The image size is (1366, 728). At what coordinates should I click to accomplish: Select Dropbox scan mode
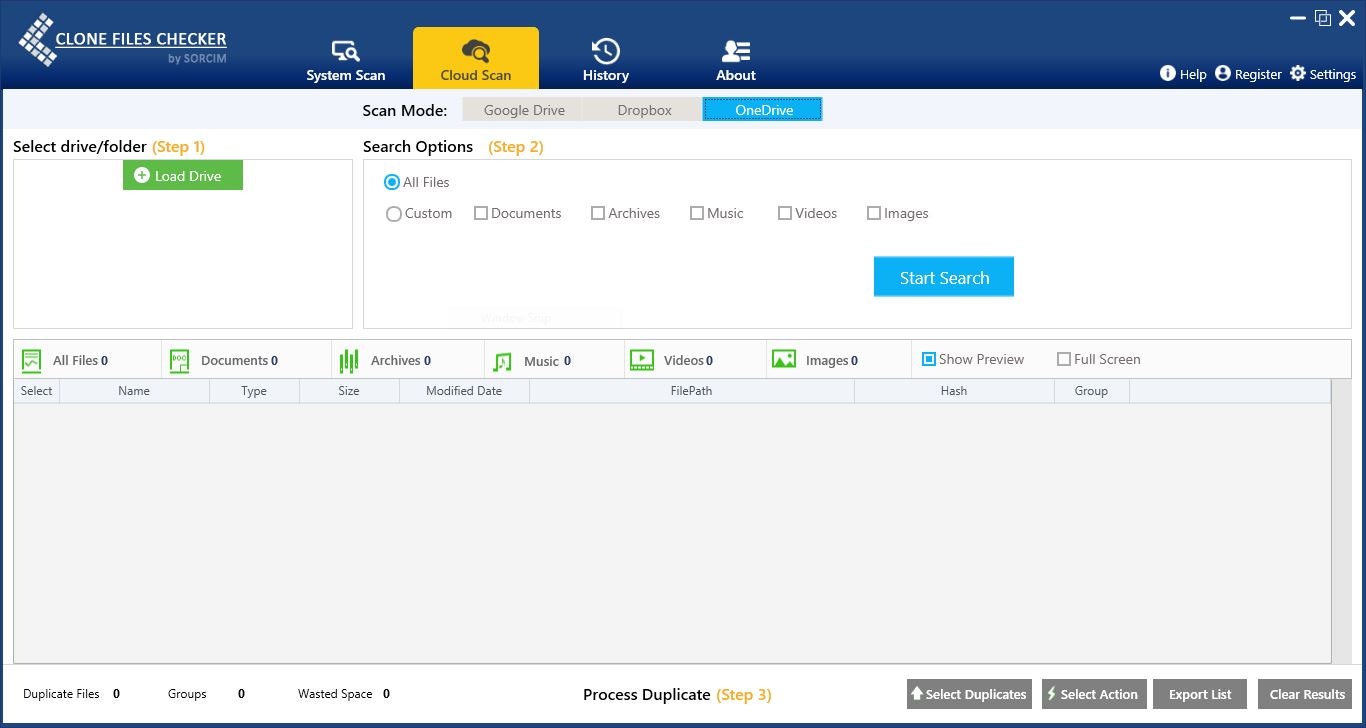point(644,110)
